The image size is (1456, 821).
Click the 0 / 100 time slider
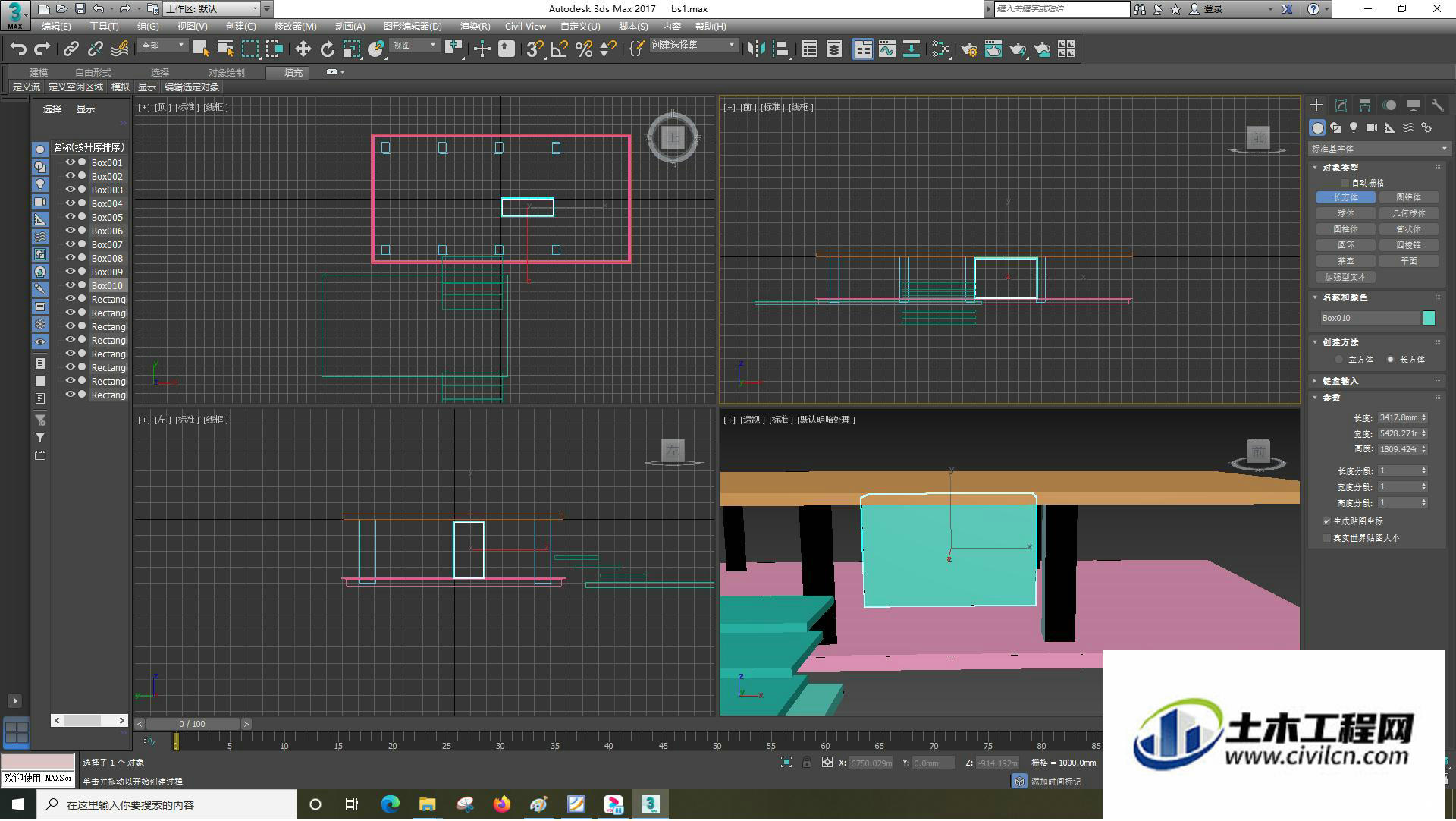[x=193, y=725]
